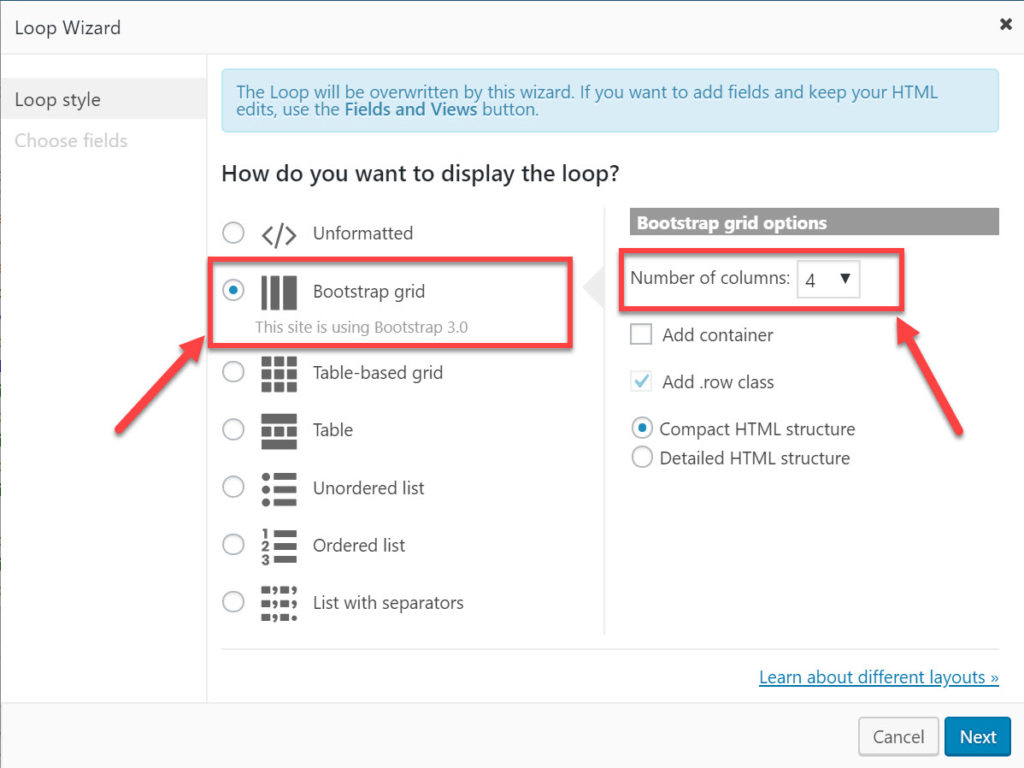
Task: Click the List with separators icon
Action: click(279, 604)
